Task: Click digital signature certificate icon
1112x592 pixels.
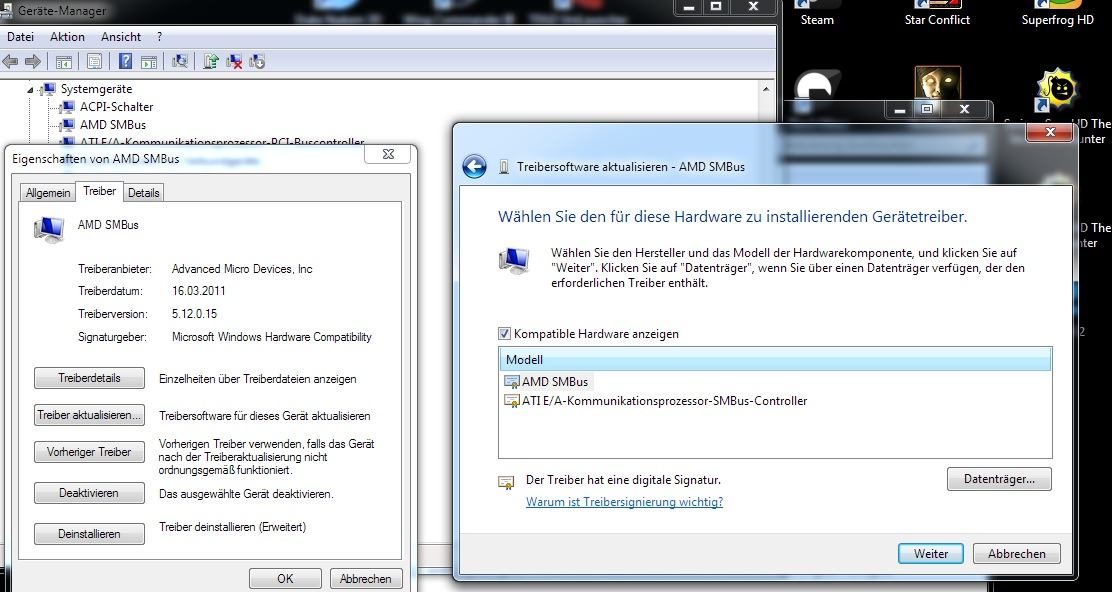Action: point(506,482)
